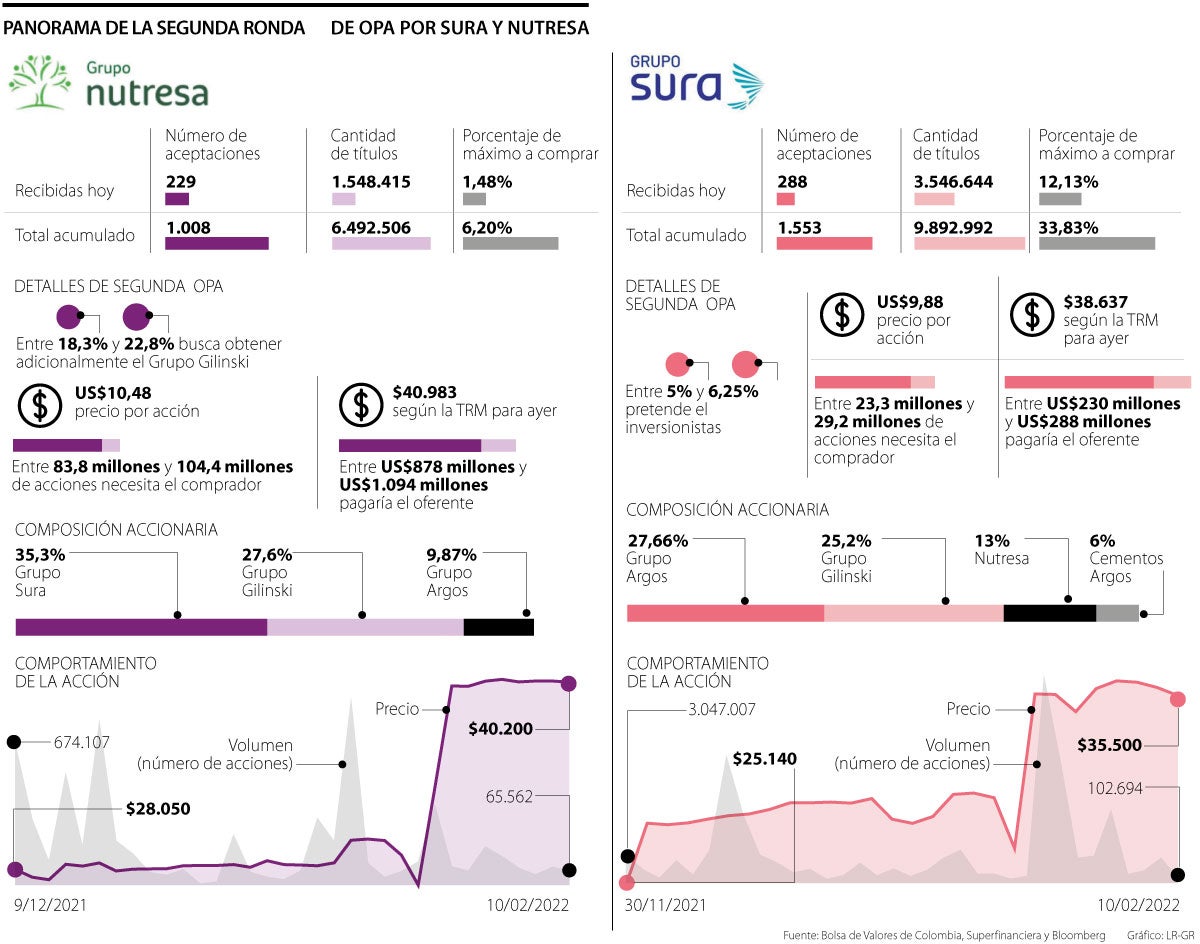Screen dimensions: 1200x944
Task: Select the dollar icon next to $40.983
Action: coord(360,404)
